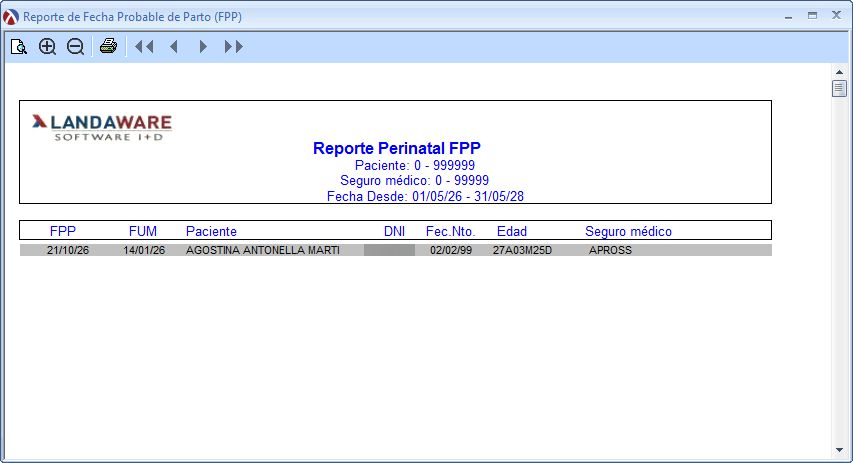Click age value 27A03M25D

coord(522,250)
